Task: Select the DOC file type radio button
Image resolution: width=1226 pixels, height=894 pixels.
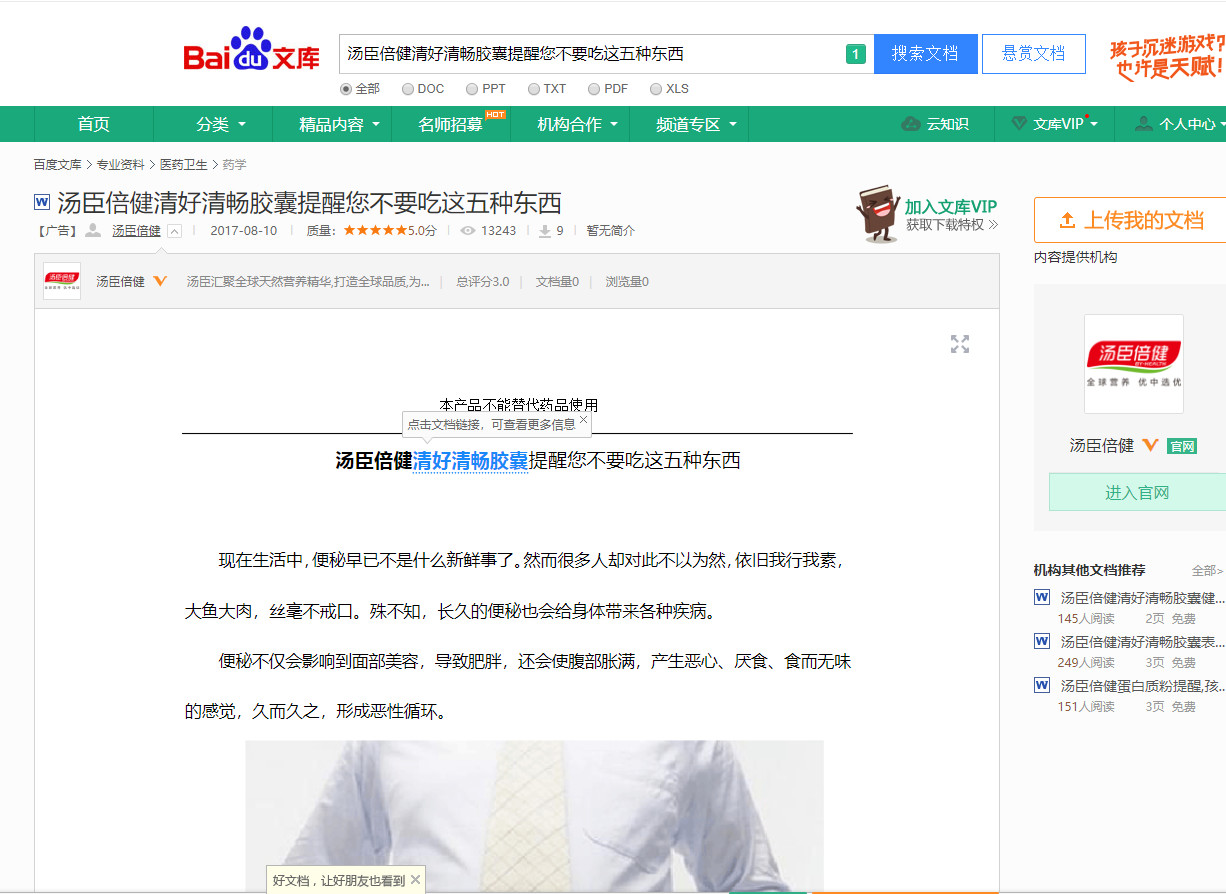Action: 406,88
